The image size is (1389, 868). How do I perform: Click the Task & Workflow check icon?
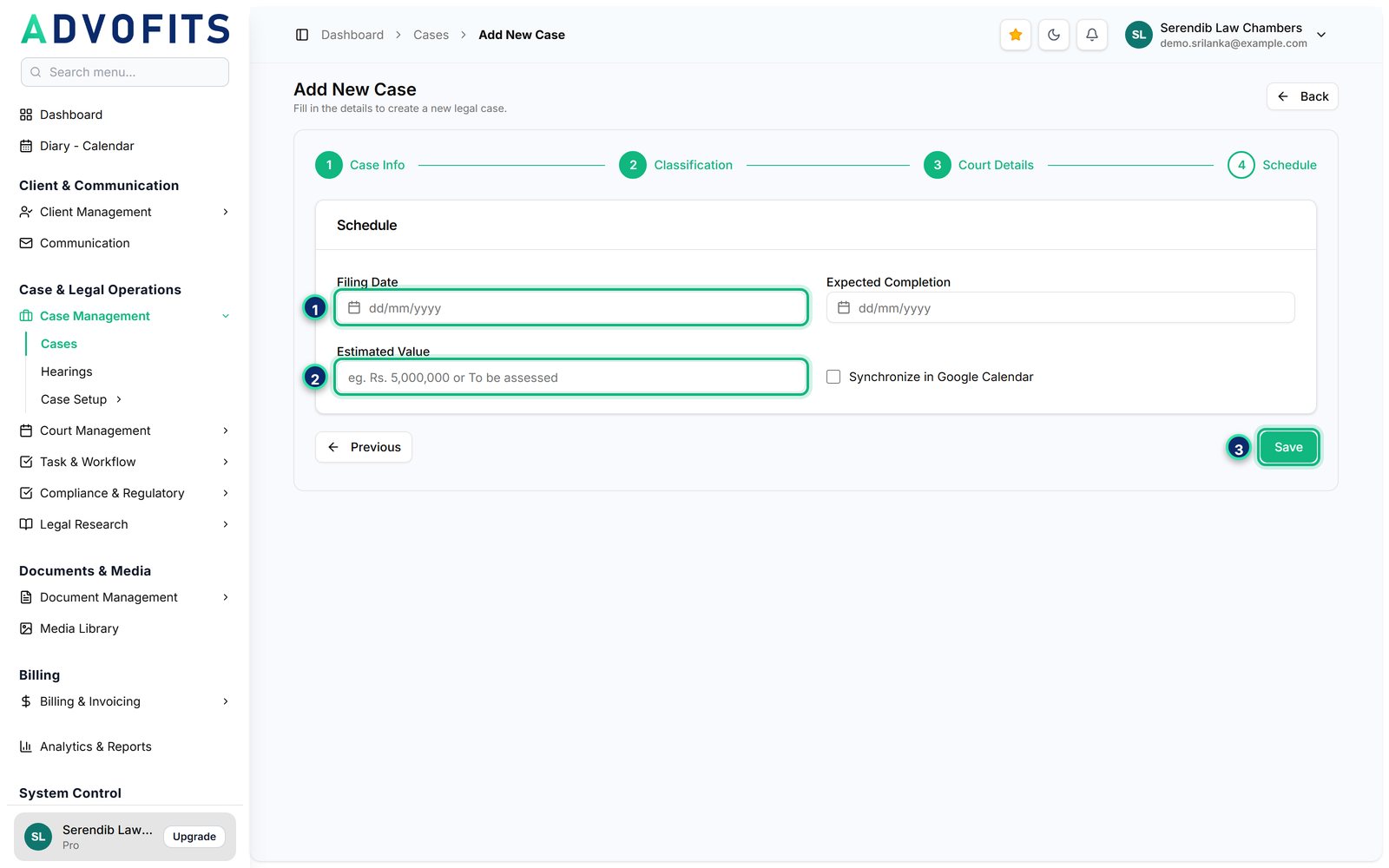click(x=26, y=462)
